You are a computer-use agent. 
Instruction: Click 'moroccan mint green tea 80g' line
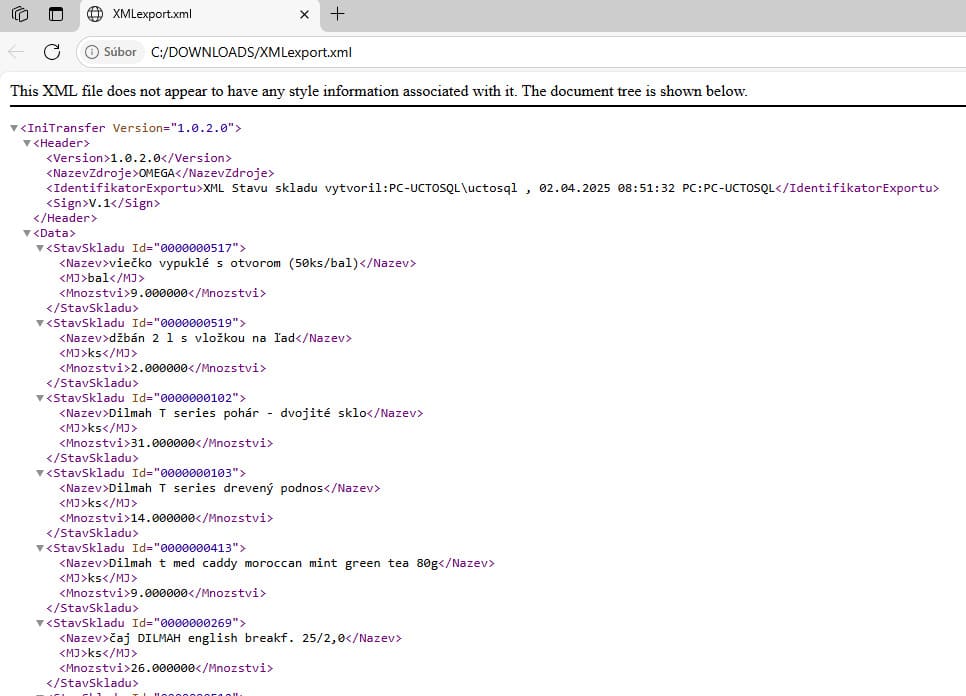(x=277, y=563)
